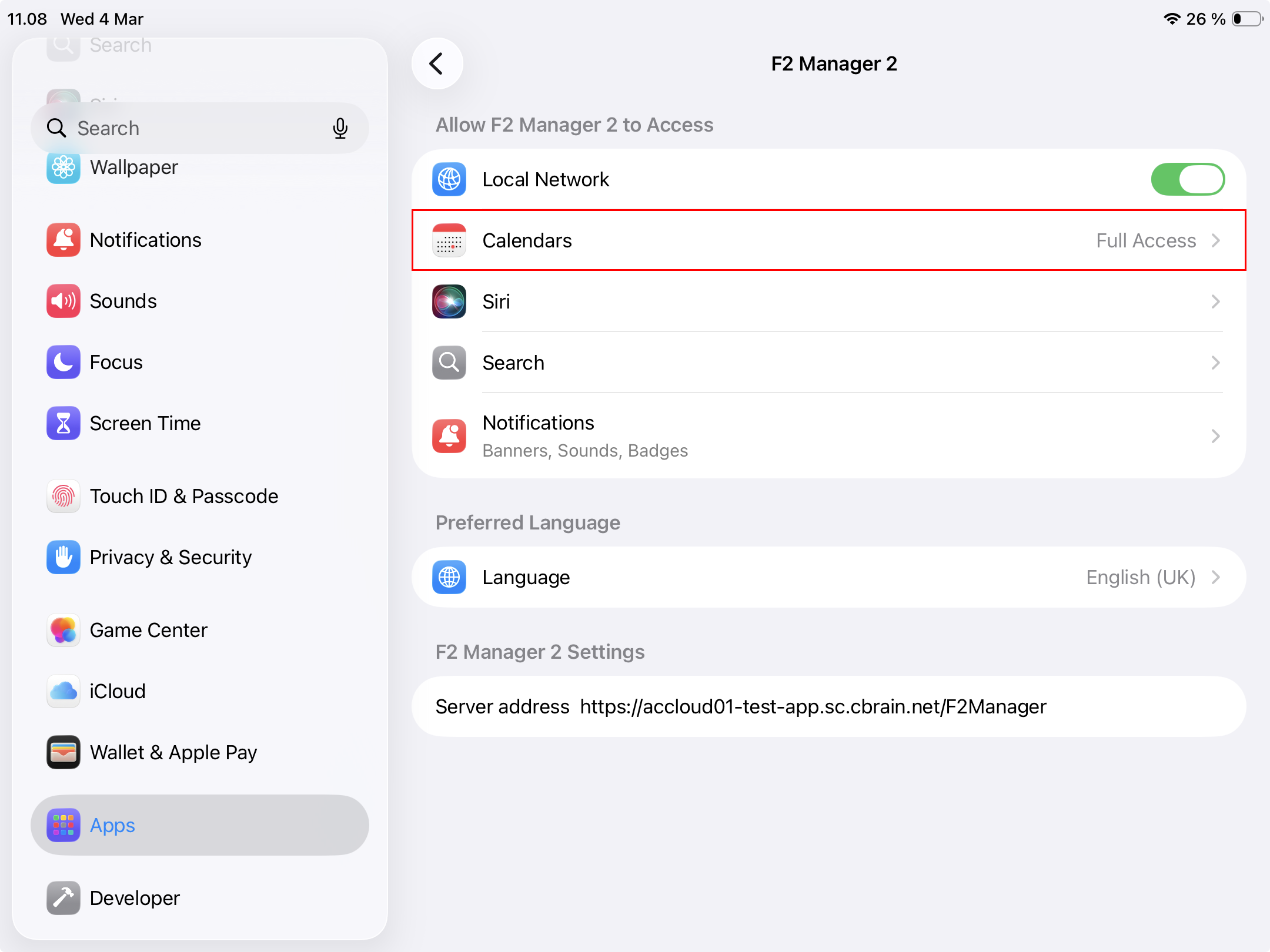Open iCloud settings

[x=200, y=691]
